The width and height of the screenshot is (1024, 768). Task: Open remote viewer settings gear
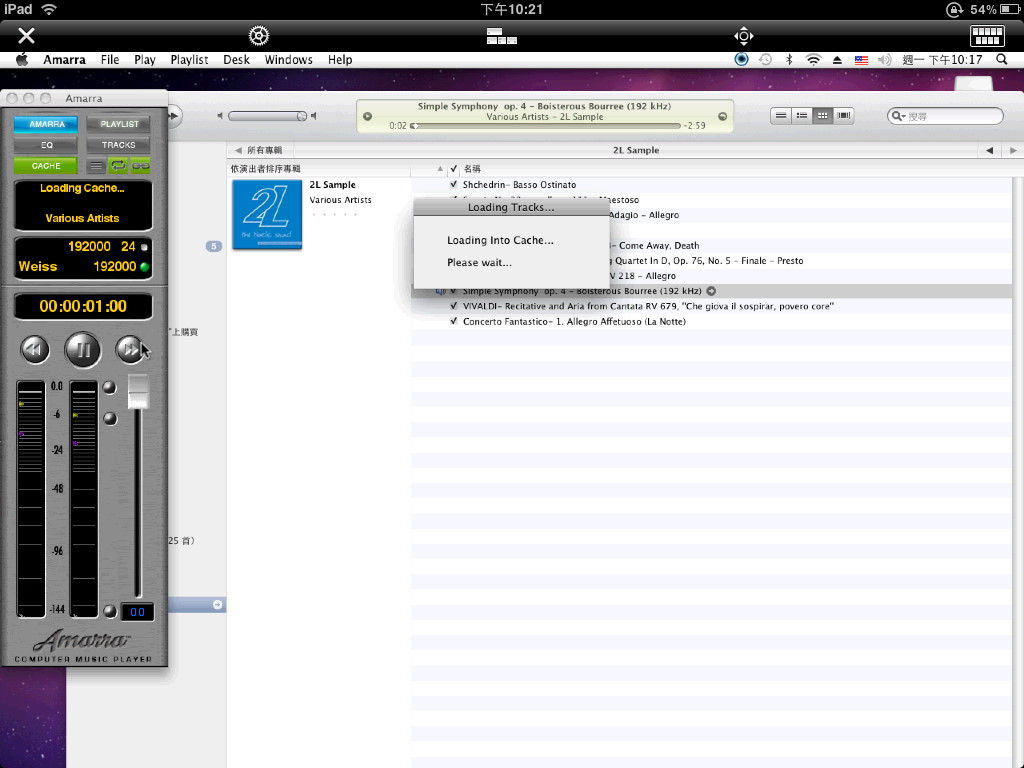tap(259, 35)
